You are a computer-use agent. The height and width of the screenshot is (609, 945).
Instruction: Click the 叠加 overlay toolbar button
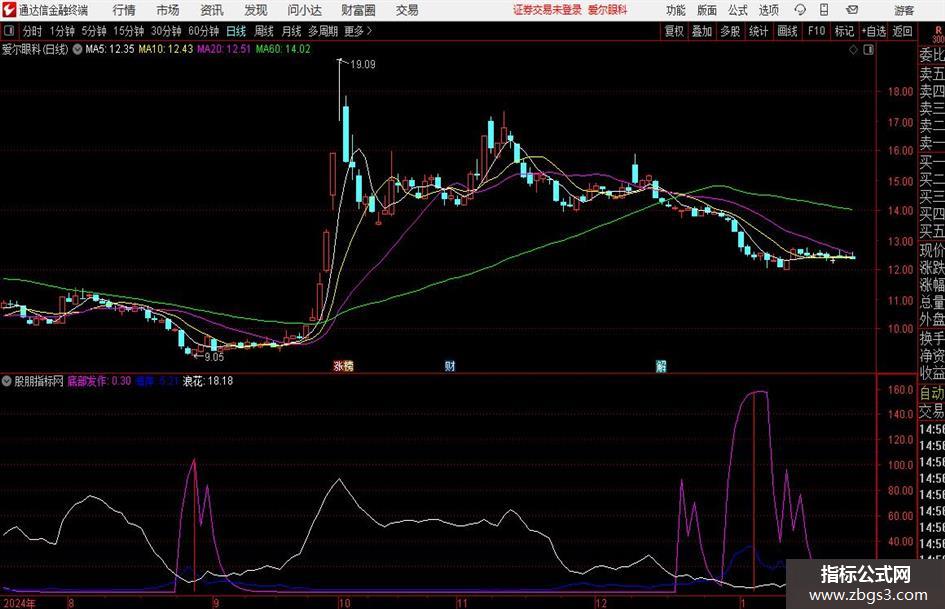tap(702, 31)
